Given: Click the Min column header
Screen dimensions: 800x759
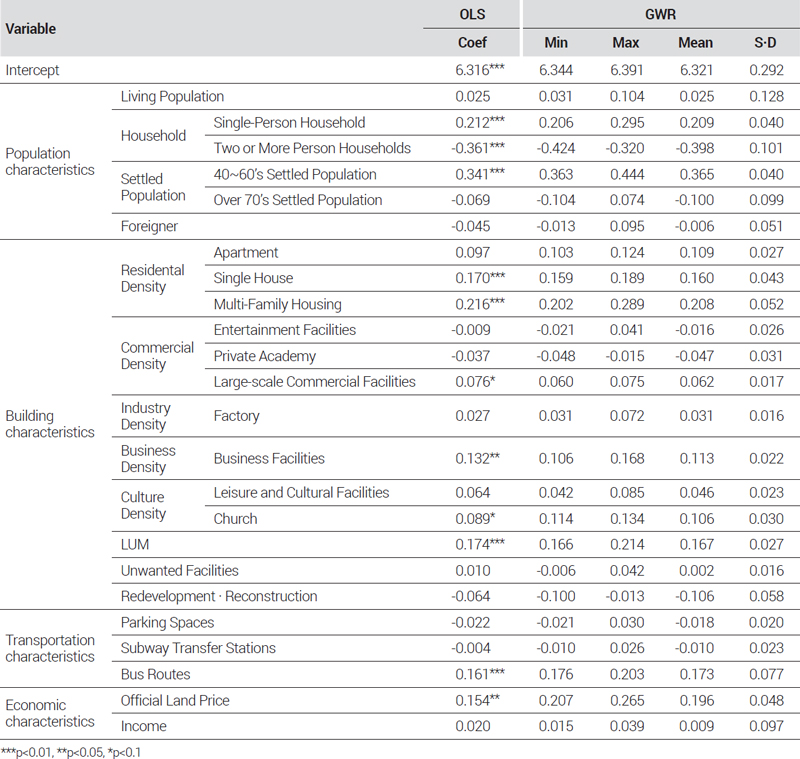Looking at the screenshot, I should pos(556,43).
